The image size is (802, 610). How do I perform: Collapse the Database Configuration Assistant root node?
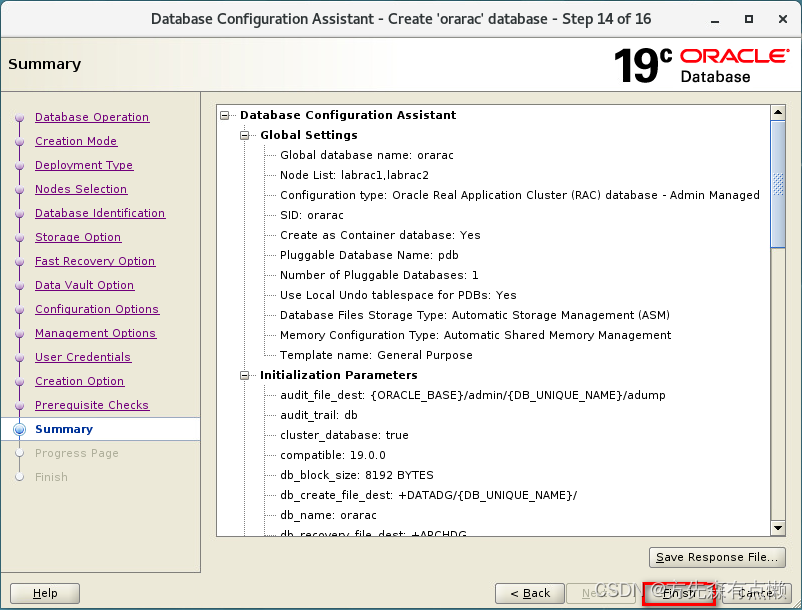click(225, 116)
